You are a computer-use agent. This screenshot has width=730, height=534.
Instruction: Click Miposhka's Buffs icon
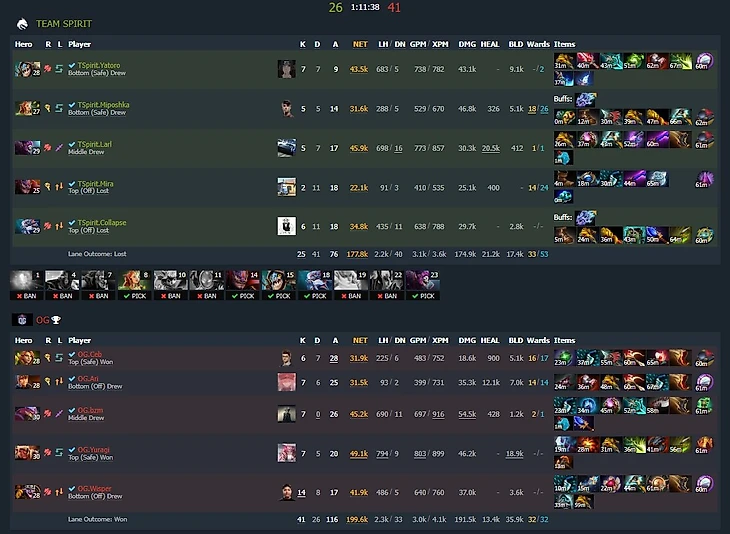point(586,99)
